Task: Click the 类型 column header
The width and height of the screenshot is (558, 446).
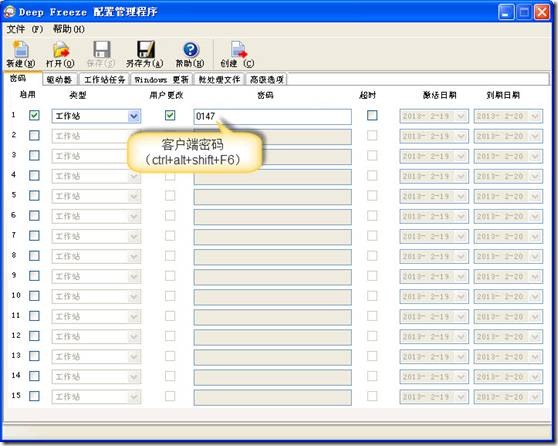Action: click(77, 95)
